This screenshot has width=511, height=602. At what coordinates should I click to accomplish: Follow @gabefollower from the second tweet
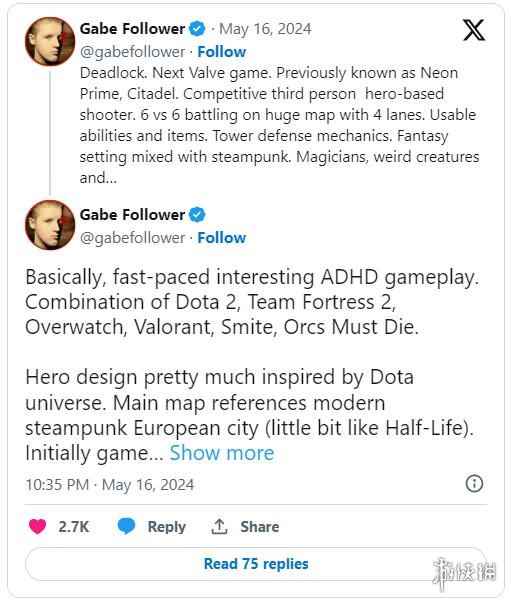tap(222, 238)
